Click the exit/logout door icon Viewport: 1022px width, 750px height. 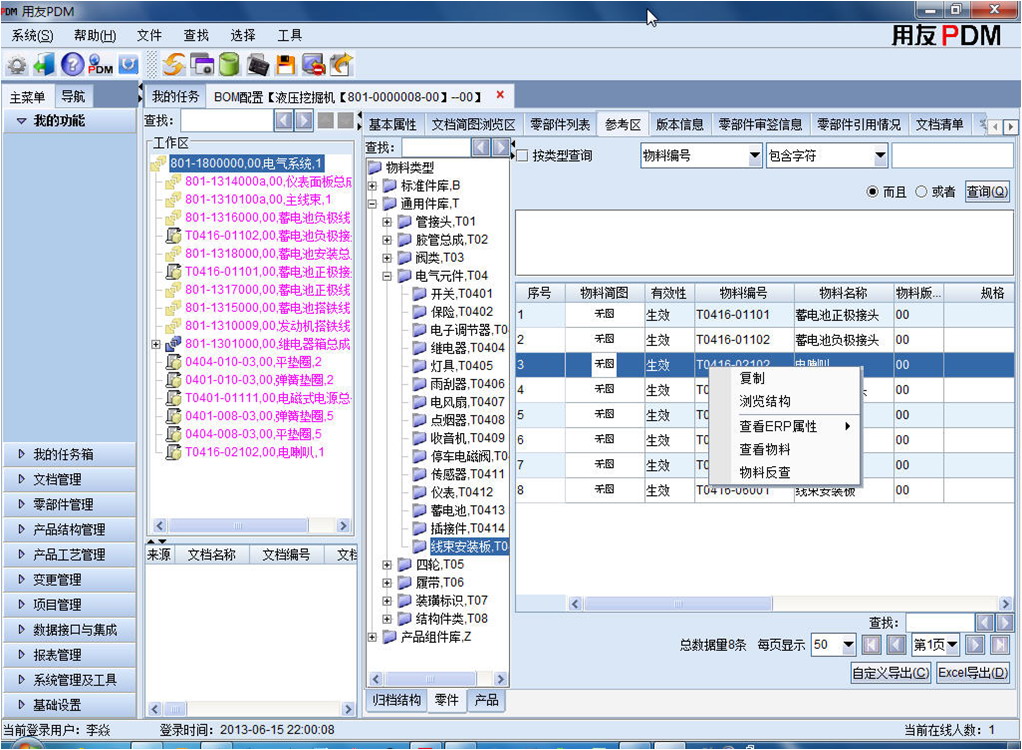[x=44, y=65]
